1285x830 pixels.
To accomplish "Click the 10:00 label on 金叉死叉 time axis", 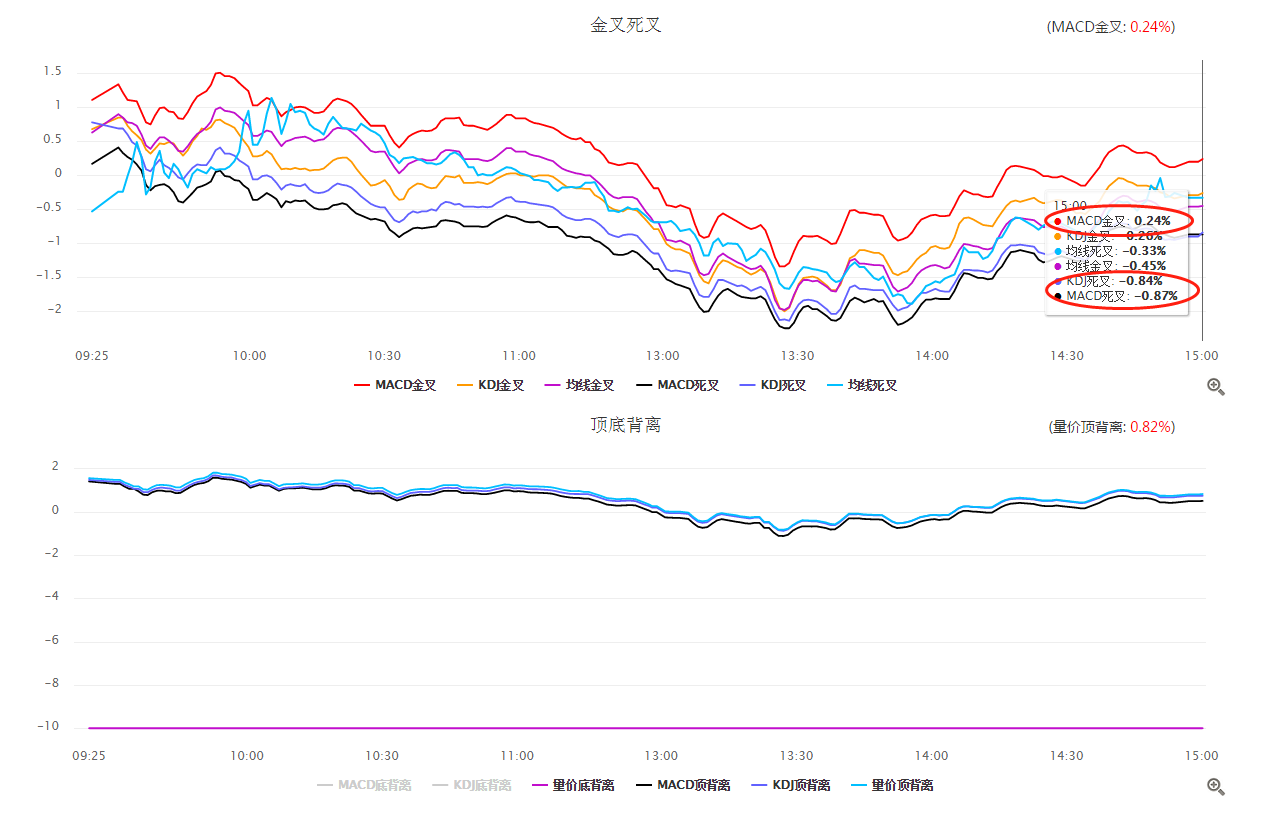I will [x=249, y=355].
